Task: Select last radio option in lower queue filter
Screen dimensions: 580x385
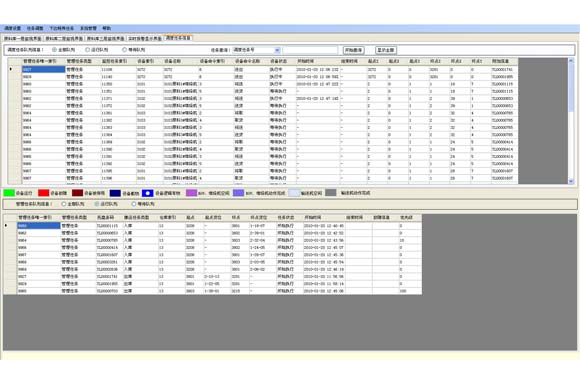Action: click(134, 204)
